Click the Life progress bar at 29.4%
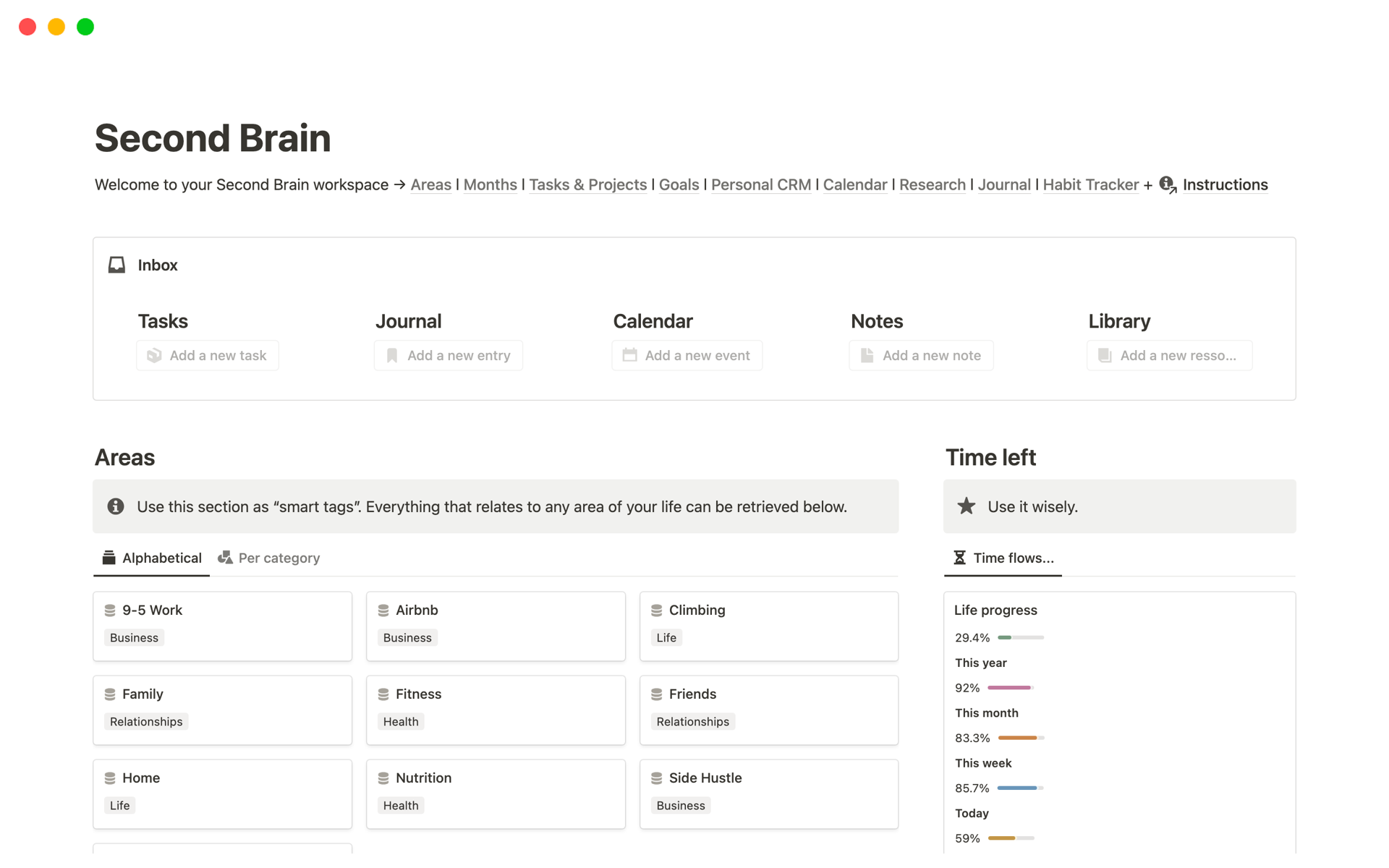Image resolution: width=1389 pixels, height=868 pixels. tap(1020, 638)
